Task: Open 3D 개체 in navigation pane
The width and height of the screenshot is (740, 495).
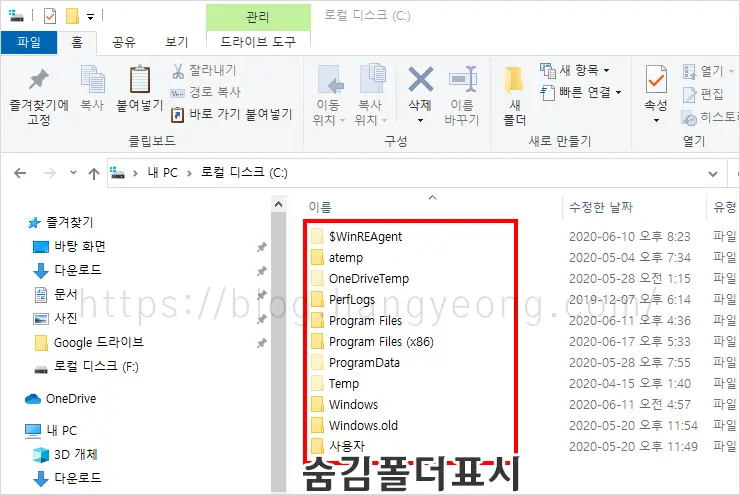Action: click(66, 455)
